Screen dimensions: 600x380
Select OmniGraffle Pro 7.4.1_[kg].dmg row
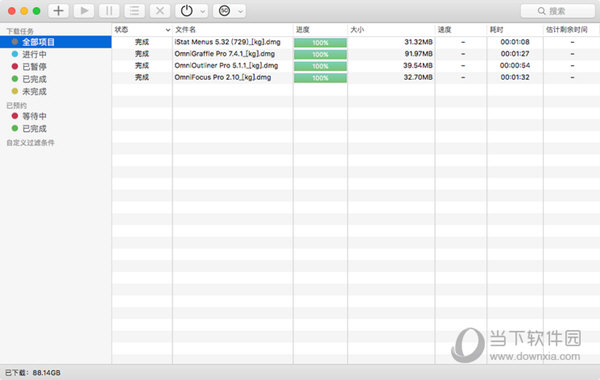click(355, 54)
